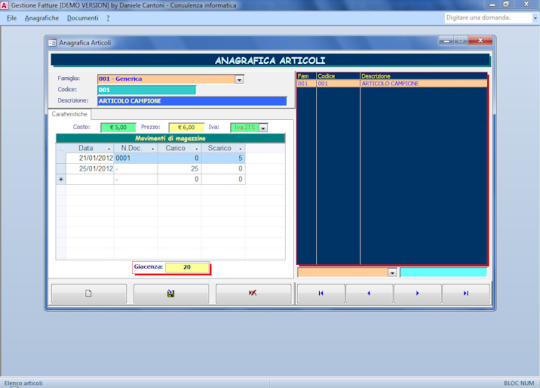This screenshot has width=540, height=388.
Task: Select the new-record asterisk row selector
Action: pos(61,179)
